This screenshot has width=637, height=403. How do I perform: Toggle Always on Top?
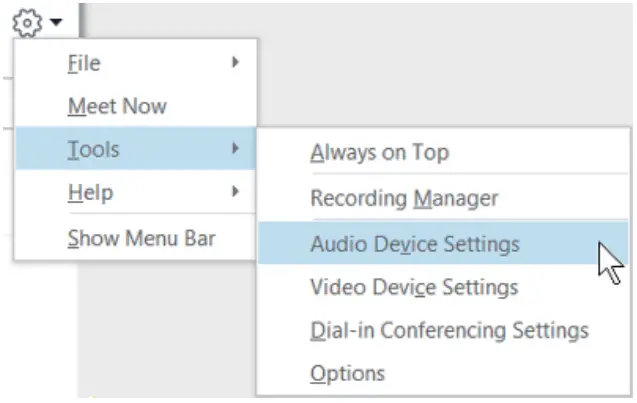tap(379, 153)
